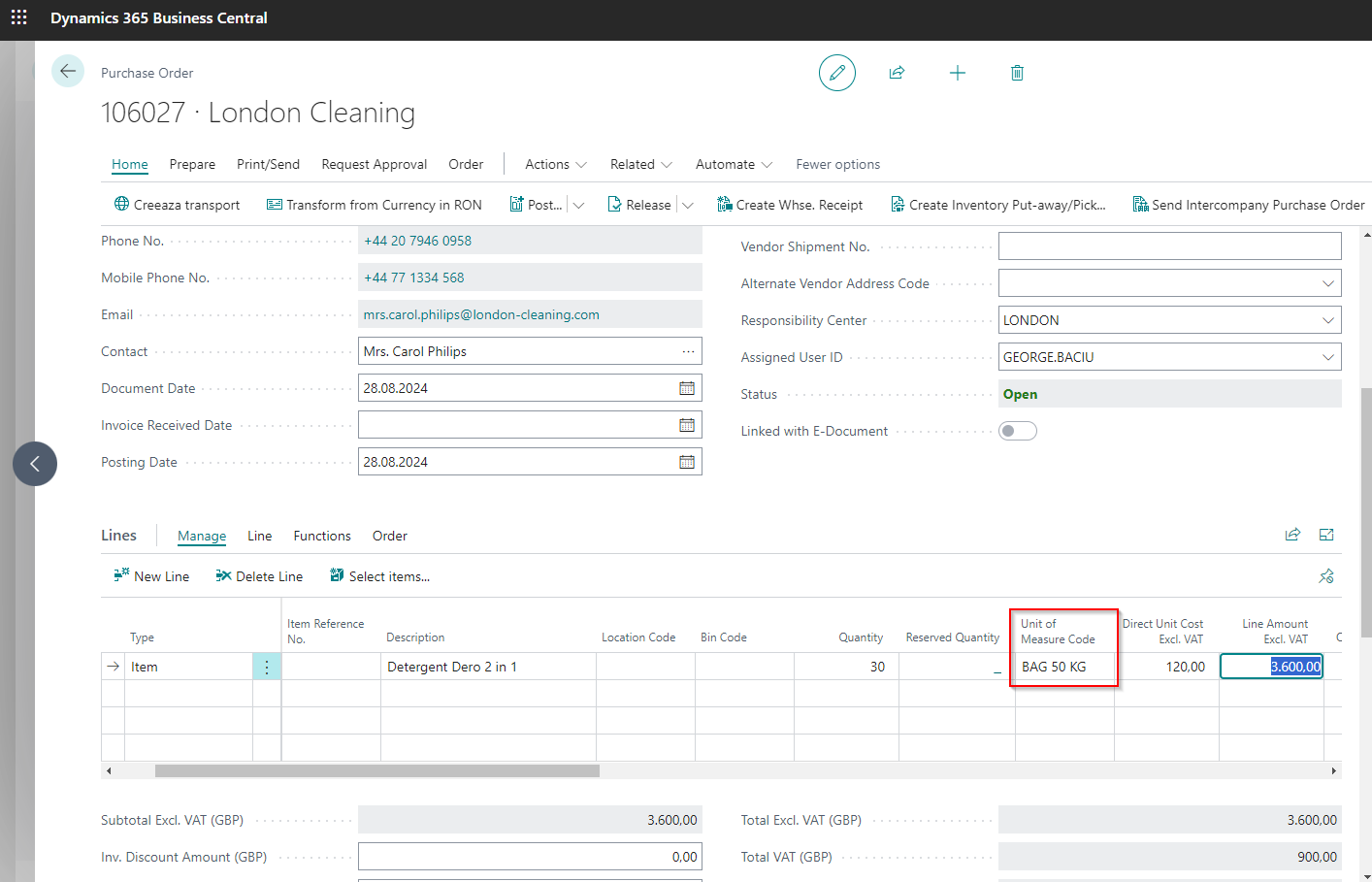Click the horizontal scrollbar in Lines grid
Viewport: 1372px width, 882px height.
click(x=377, y=771)
